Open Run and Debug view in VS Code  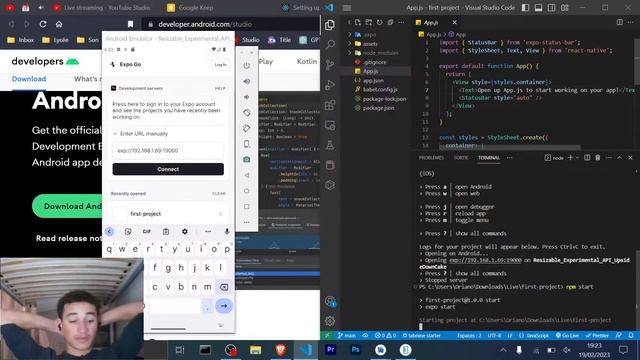pos(330,85)
